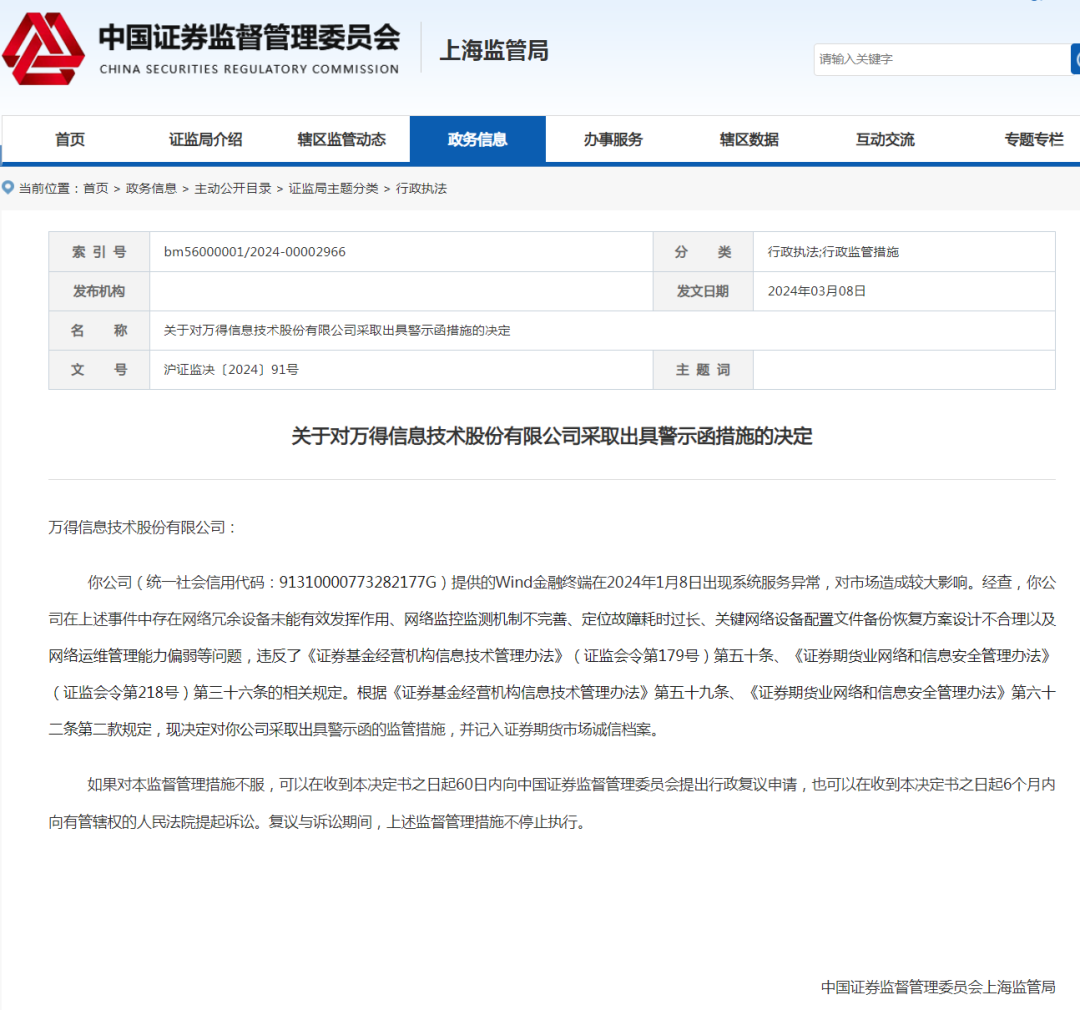1080x1010 pixels.
Task: Open the 互动交流 navigation tab
Action: (885, 139)
